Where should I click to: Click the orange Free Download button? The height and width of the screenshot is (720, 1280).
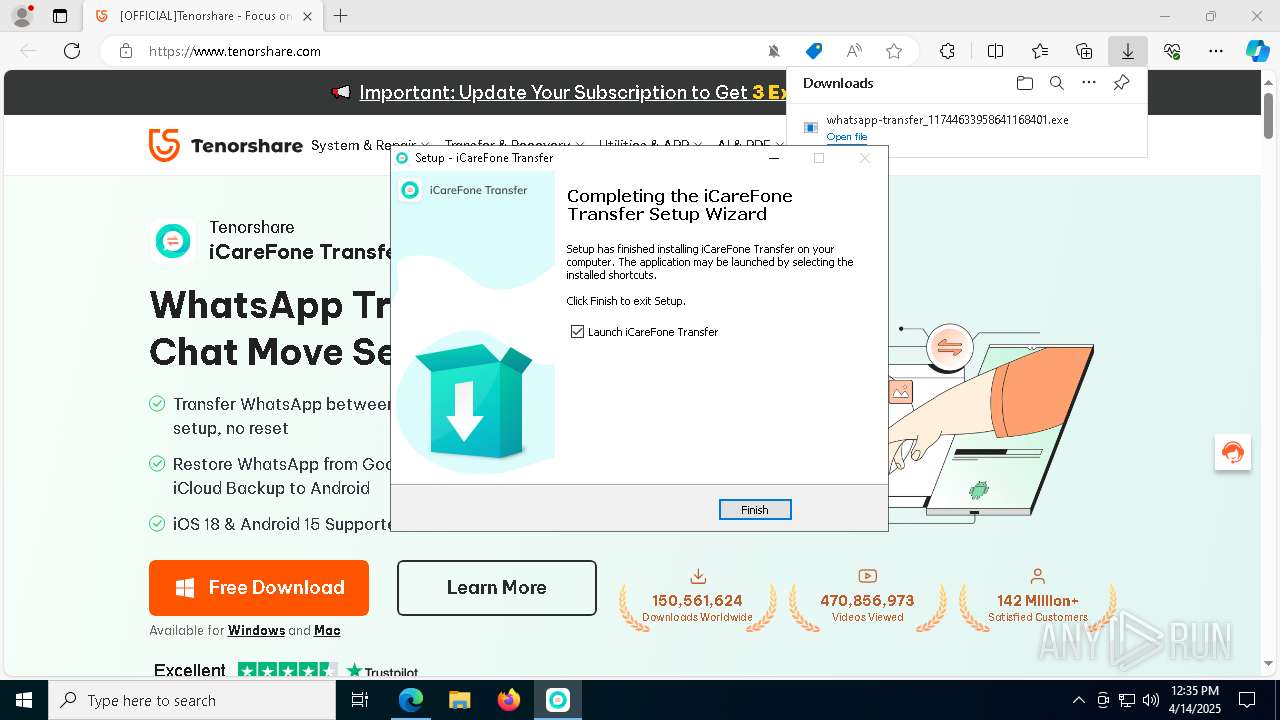[259, 588]
